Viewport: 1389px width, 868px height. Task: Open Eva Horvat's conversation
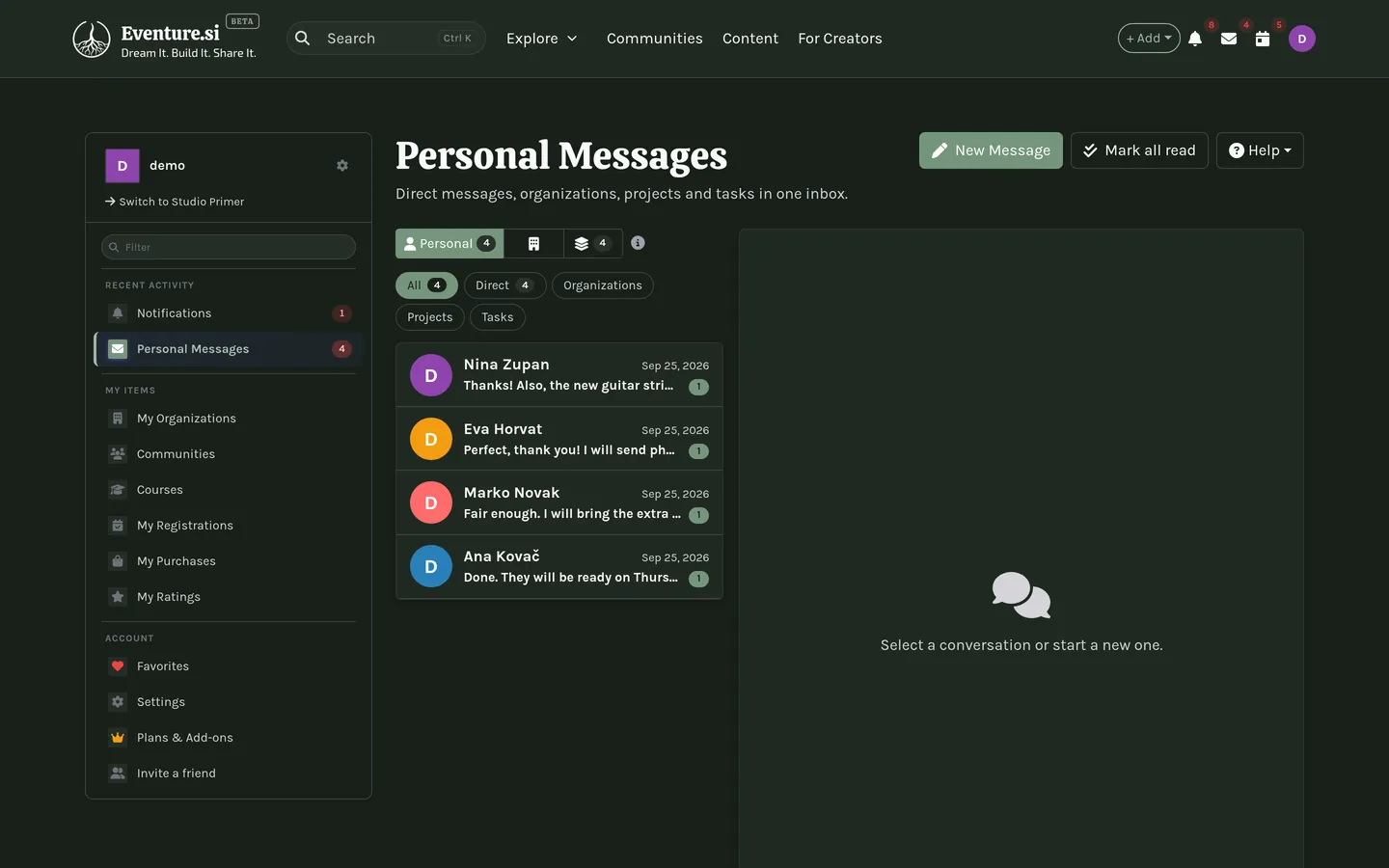point(559,439)
